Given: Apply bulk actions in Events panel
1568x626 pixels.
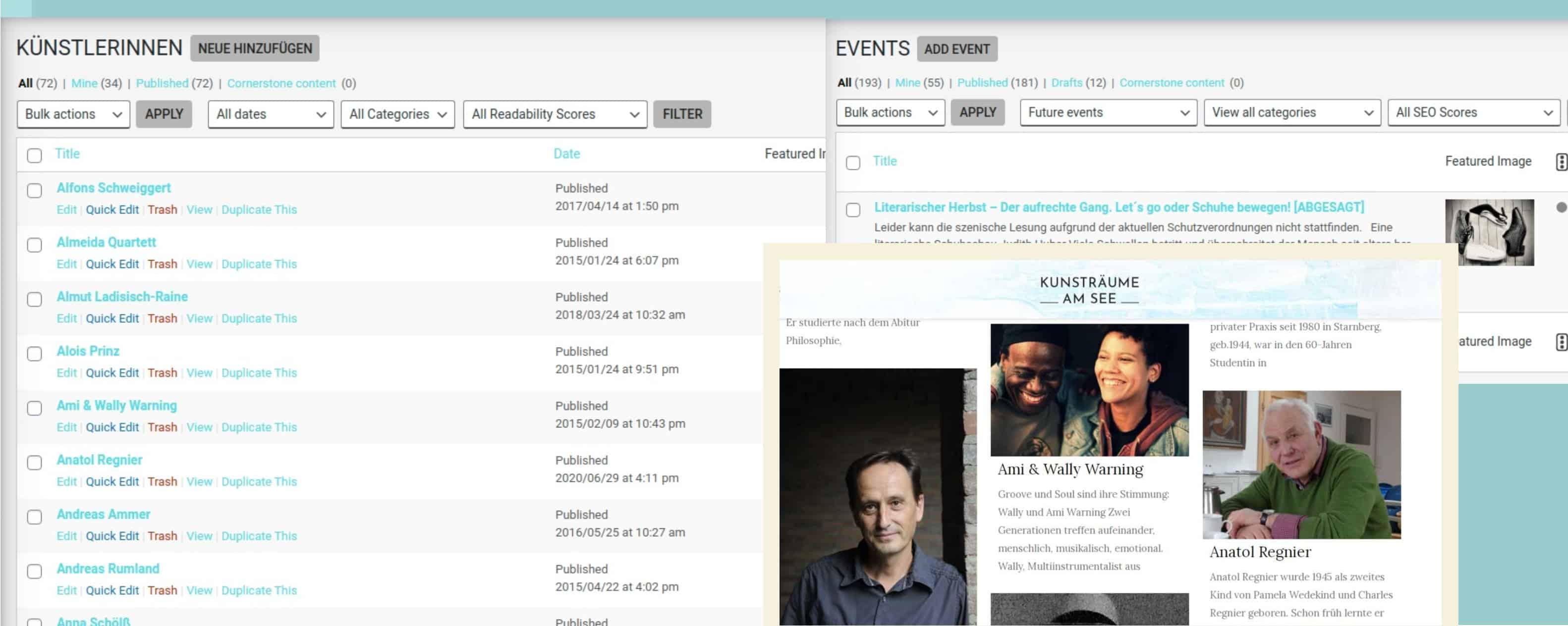Looking at the screenshot, I should click(x=978, y=112).
